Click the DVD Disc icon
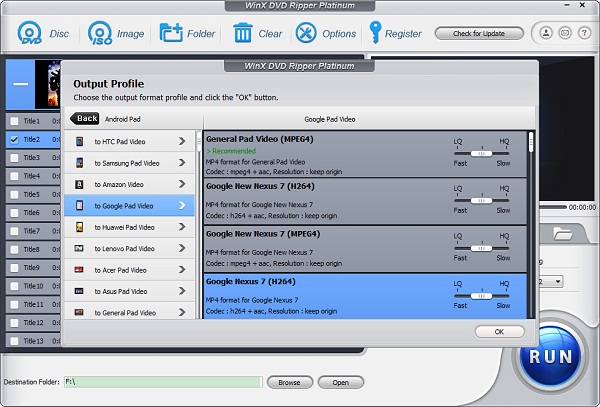The image size is (600, 407). (29, 33)
